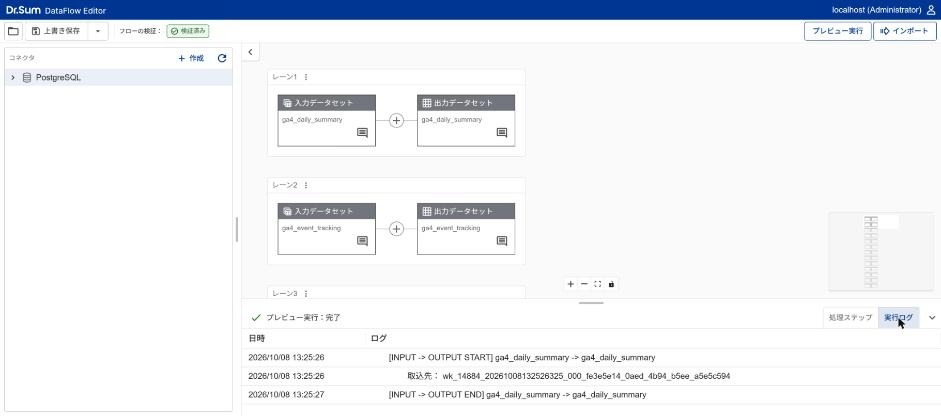Refresh the connector list
Screen dimensions: 941x416
[x=222, y=58]
